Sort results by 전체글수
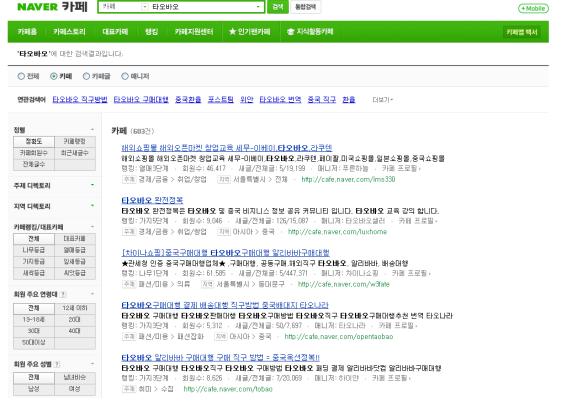 point(34,164)
